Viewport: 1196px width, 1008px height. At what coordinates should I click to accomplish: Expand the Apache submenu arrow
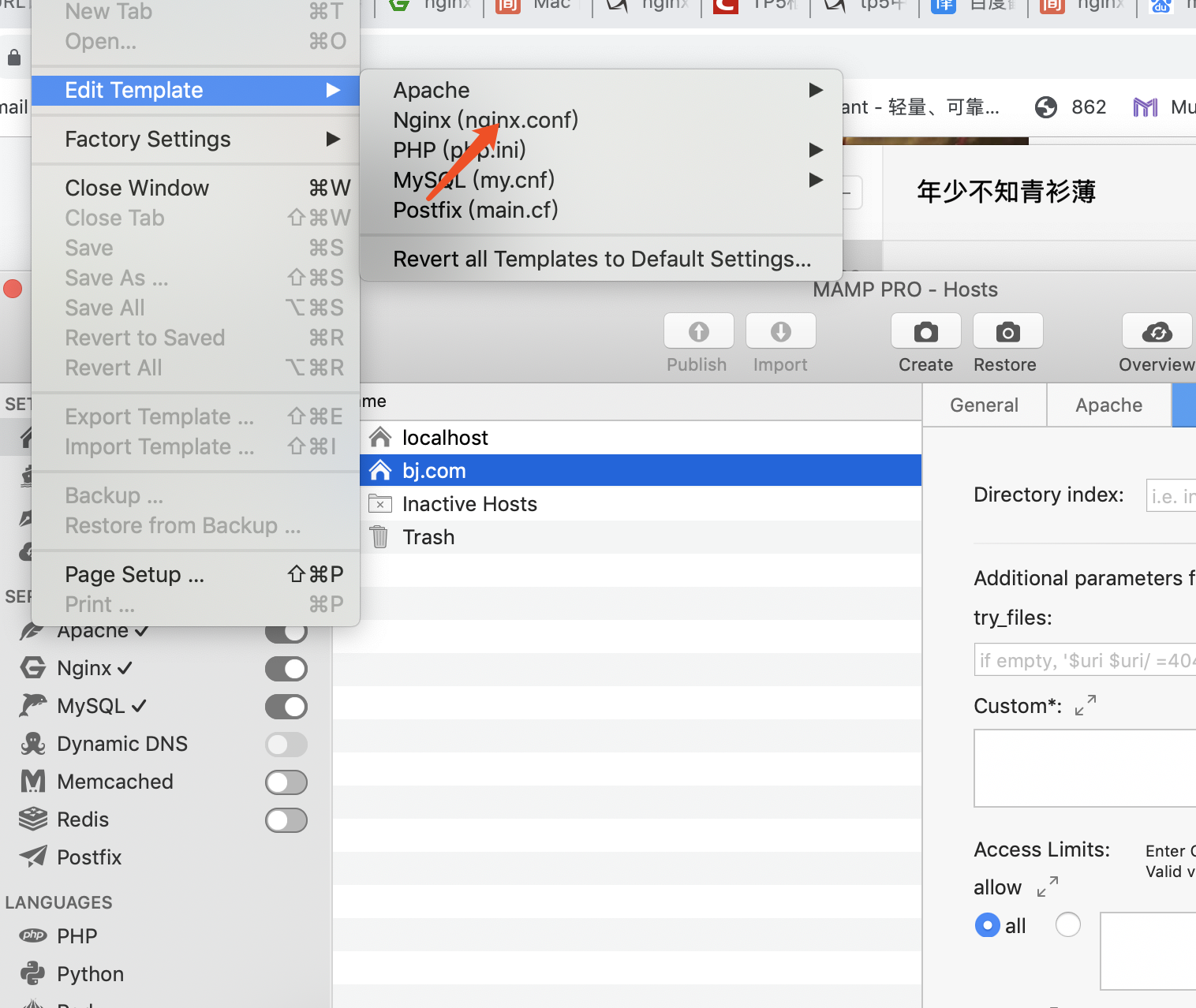point(817,90)
